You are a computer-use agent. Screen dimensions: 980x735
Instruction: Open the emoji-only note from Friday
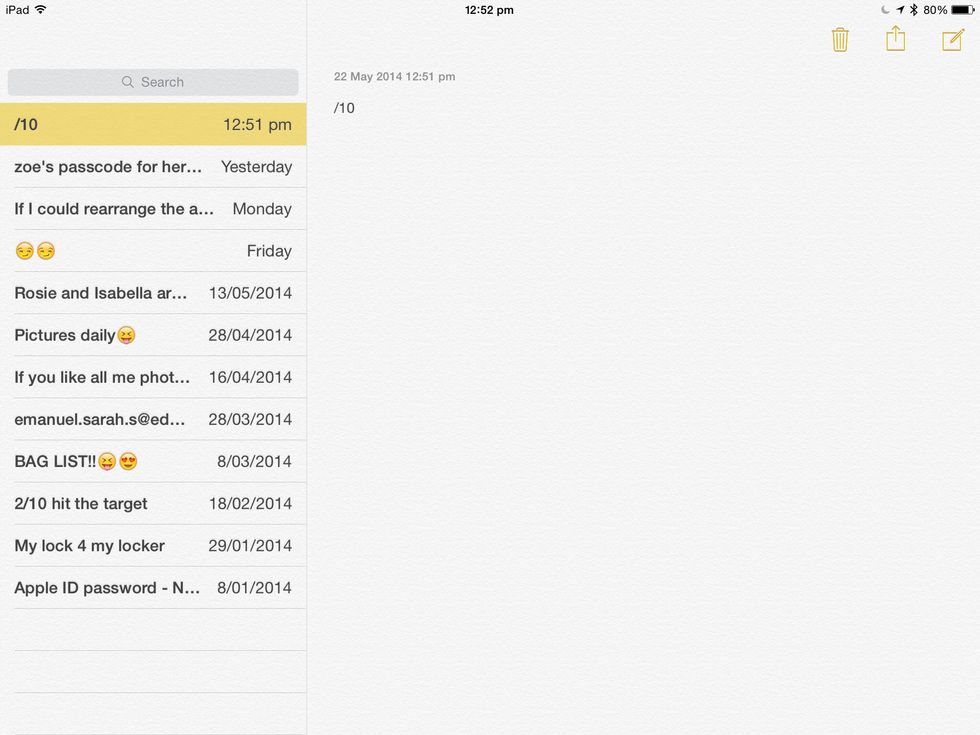153,251
